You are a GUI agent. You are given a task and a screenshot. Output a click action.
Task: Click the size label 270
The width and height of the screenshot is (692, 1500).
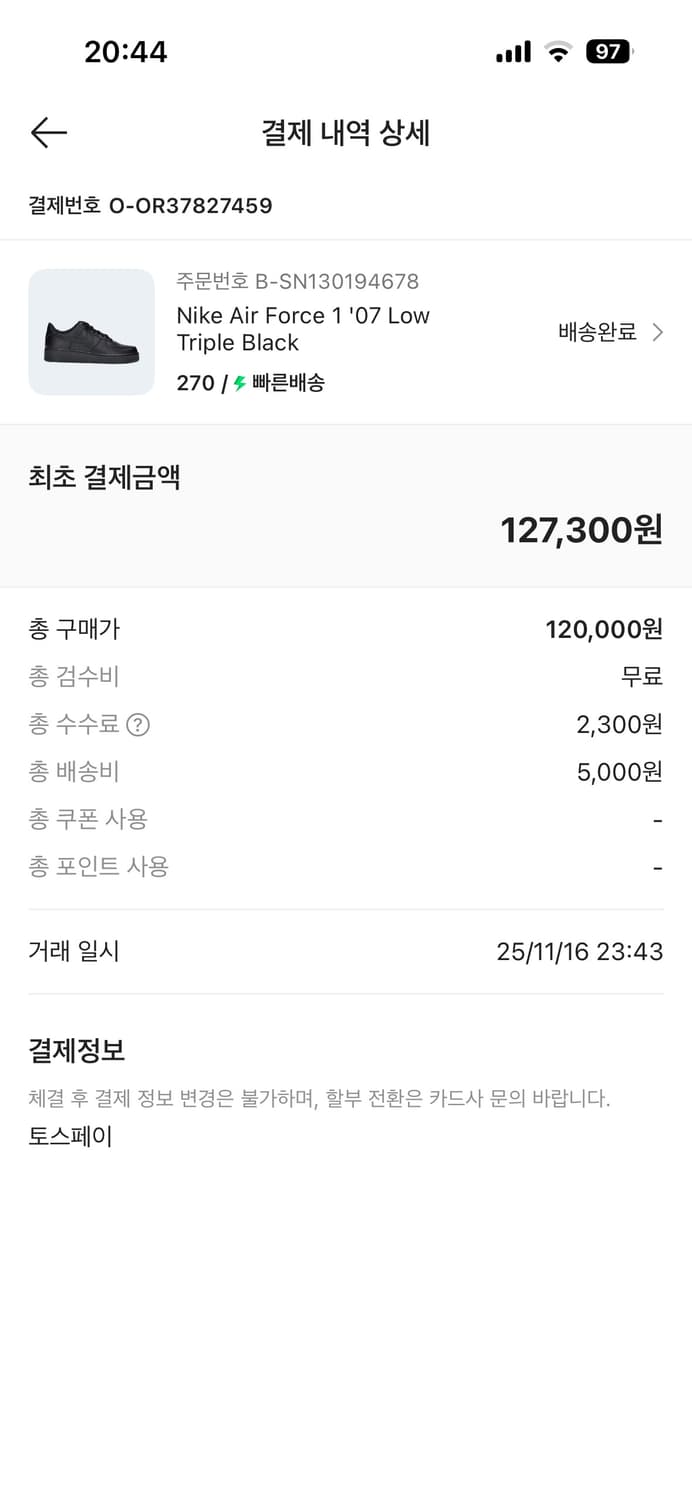click(x=192, y=381)
